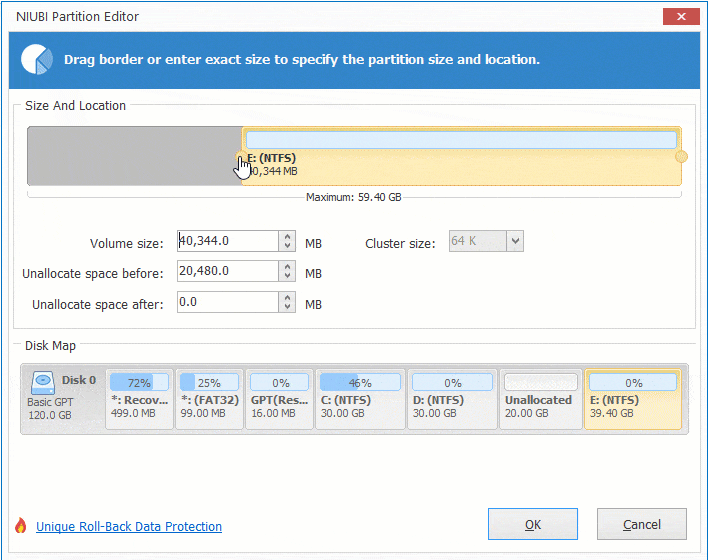
Task: Click the gray unallocated area in size bar
Action: tap(135, 156)
